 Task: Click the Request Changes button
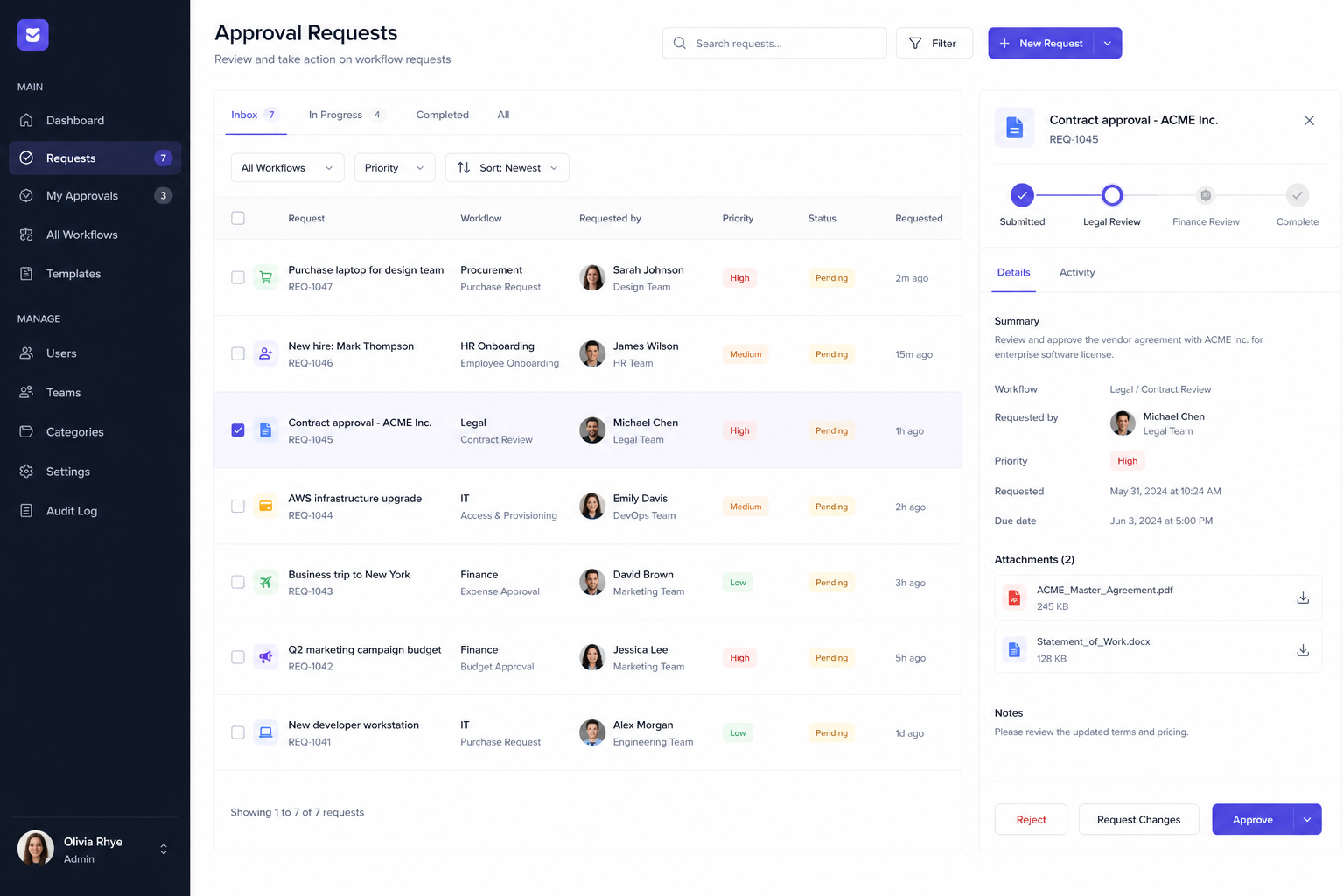coord(1138,820)
